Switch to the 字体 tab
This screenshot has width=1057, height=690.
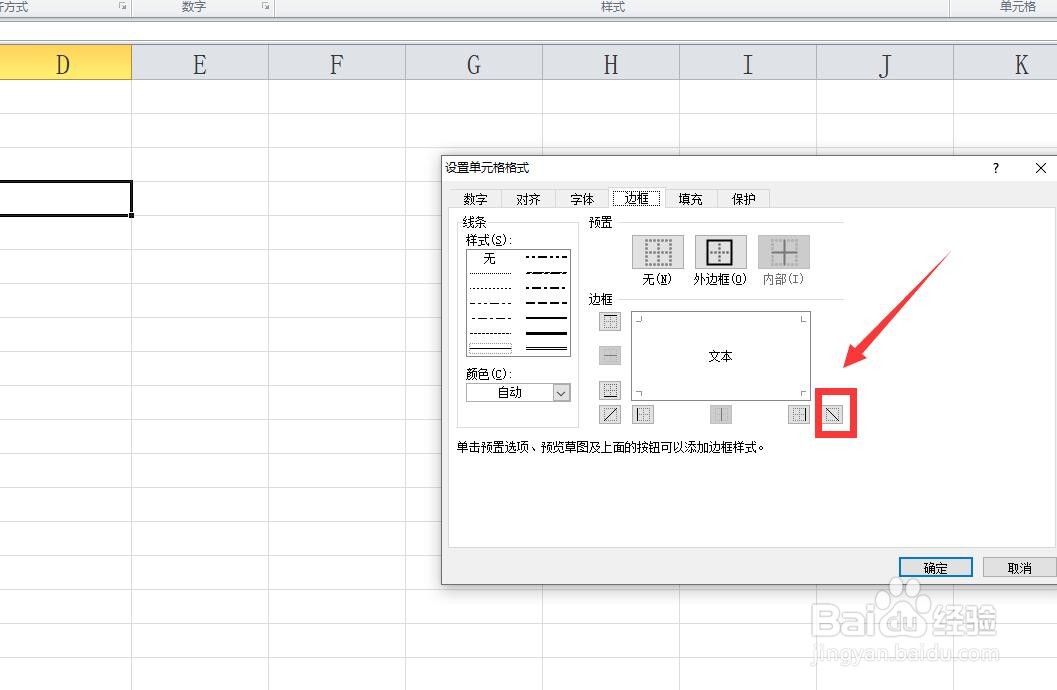coord(582,198)
